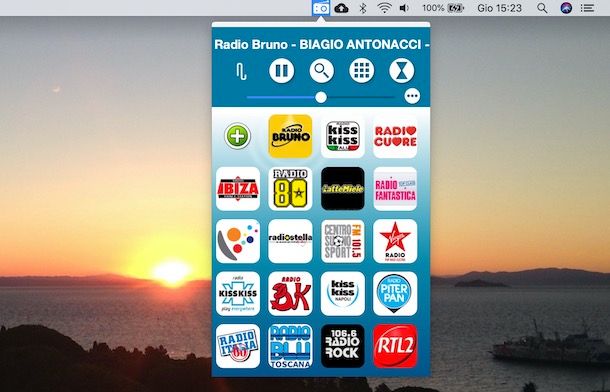The width and height of the screenshot is (610, 392).
Task: Open the three-dots more options button
Action: pos(412,96)
